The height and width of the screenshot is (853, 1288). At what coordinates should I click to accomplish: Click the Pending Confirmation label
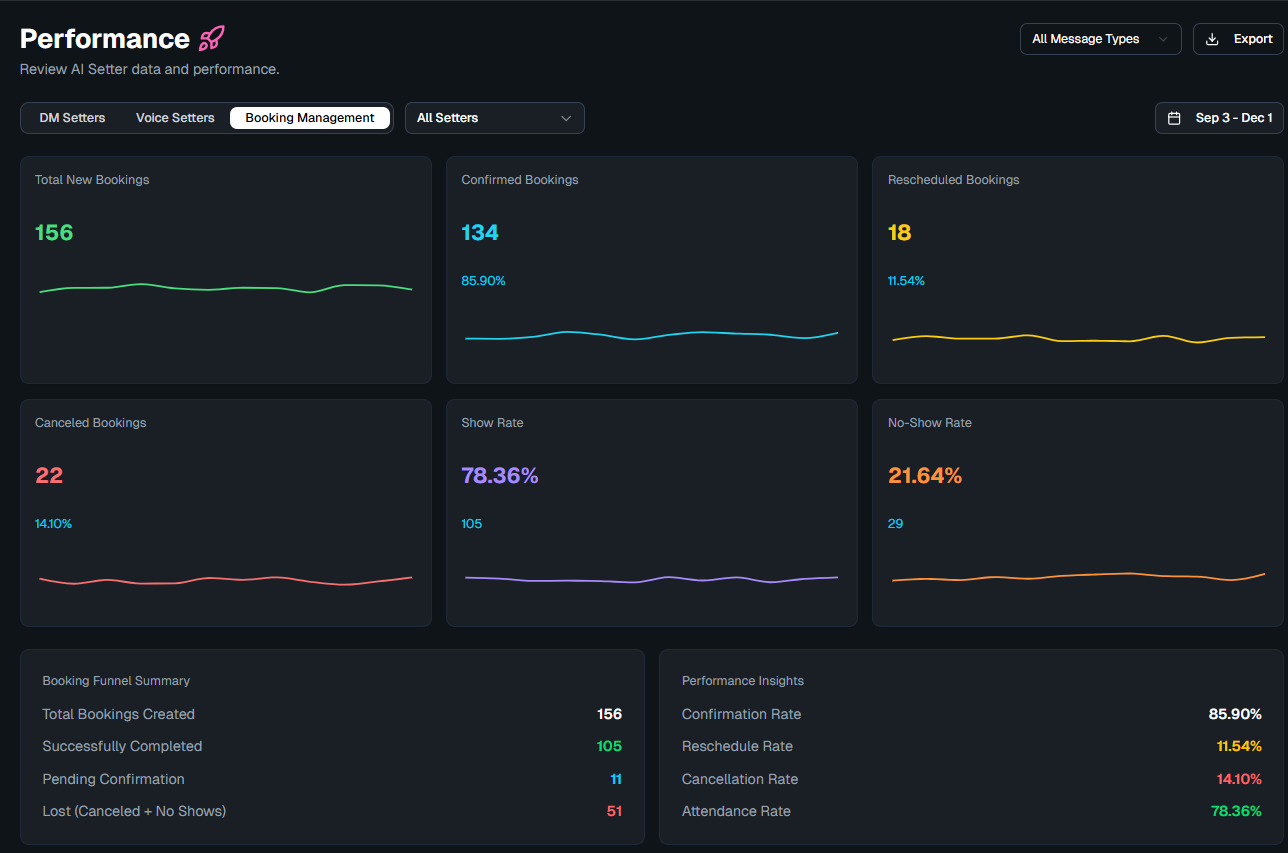113,779
